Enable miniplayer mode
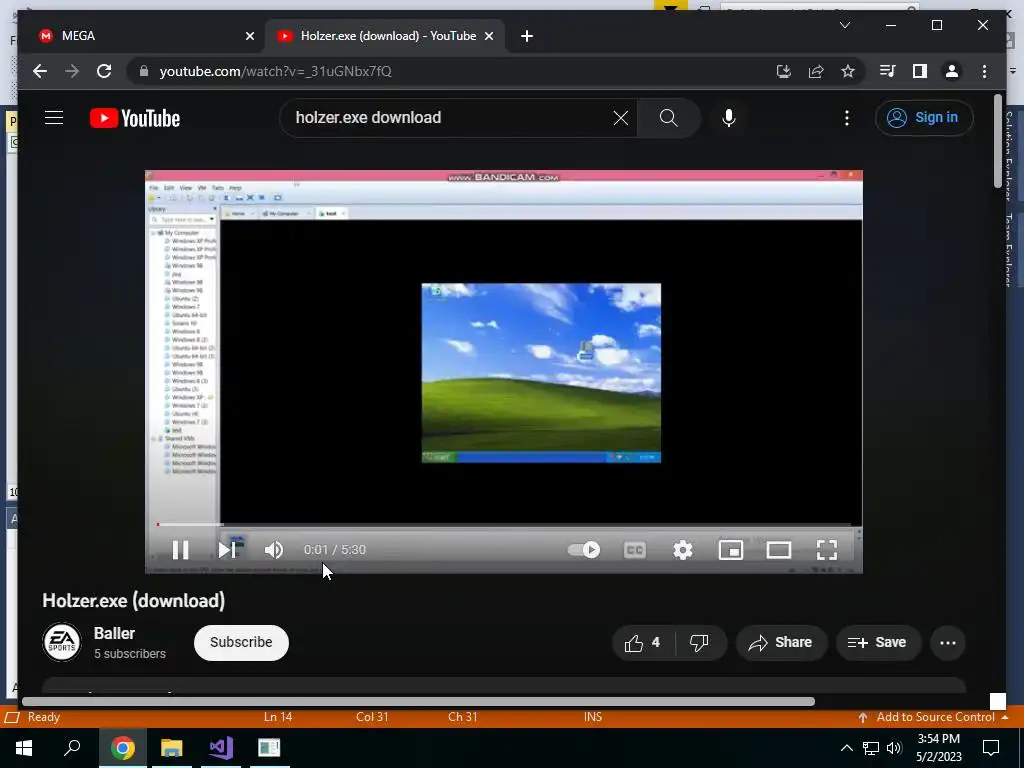Viewport: 1024px width, 768px height. tap(731, 550)
